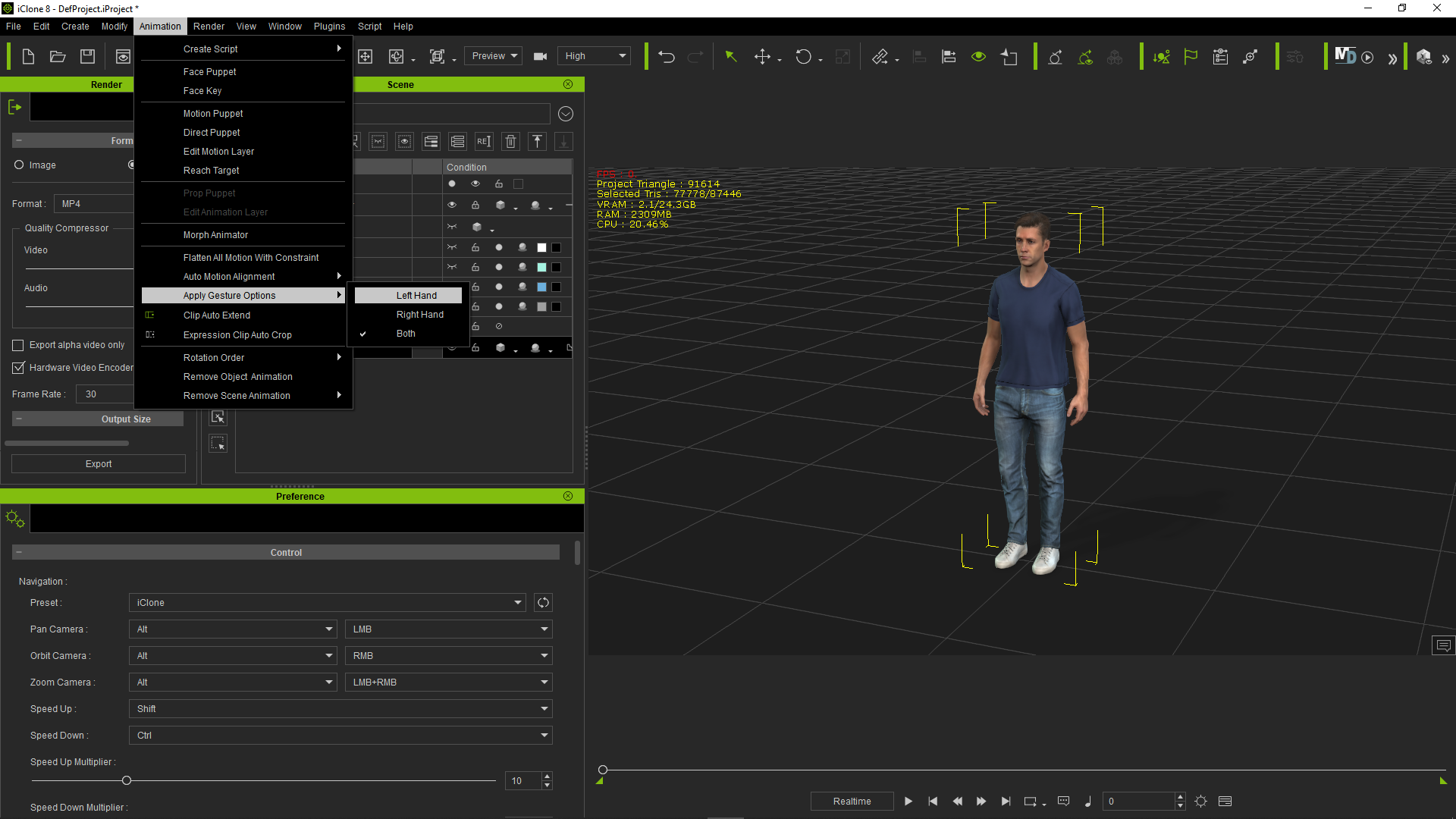Open the Preview mode dropdown
Screen dimensions: 1456x819
coord(494,56)
